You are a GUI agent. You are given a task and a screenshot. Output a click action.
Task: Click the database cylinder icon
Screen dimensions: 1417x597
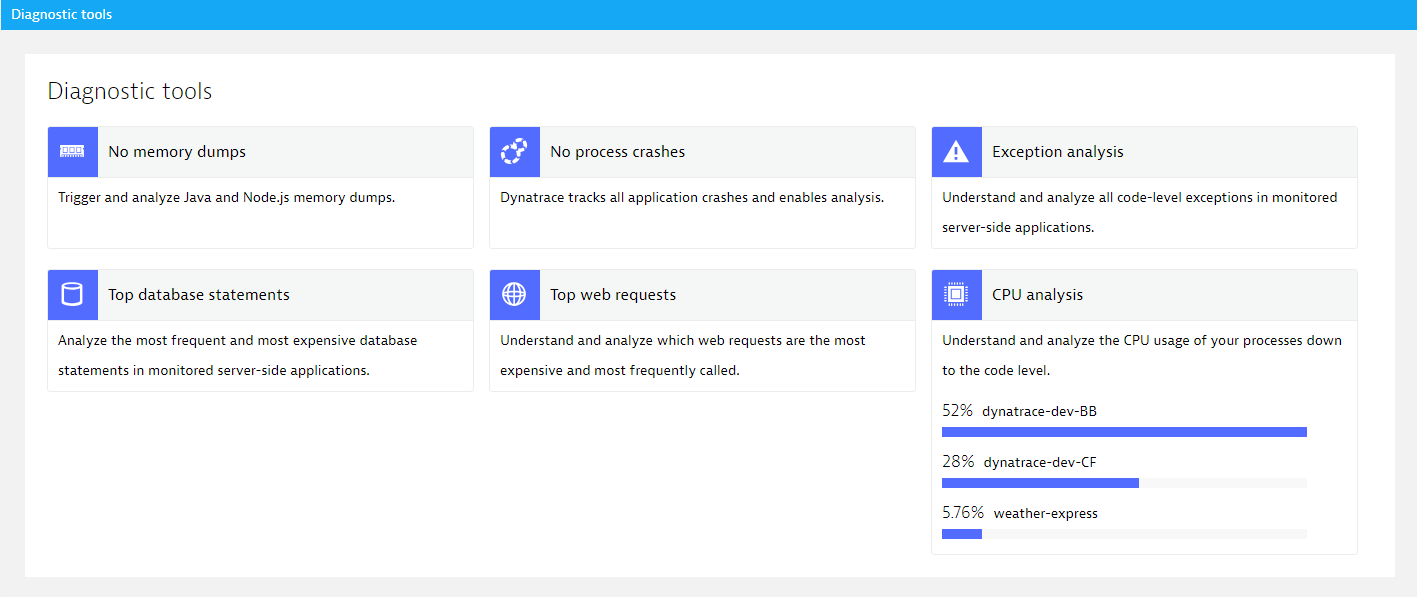click(x=72, y=295)
